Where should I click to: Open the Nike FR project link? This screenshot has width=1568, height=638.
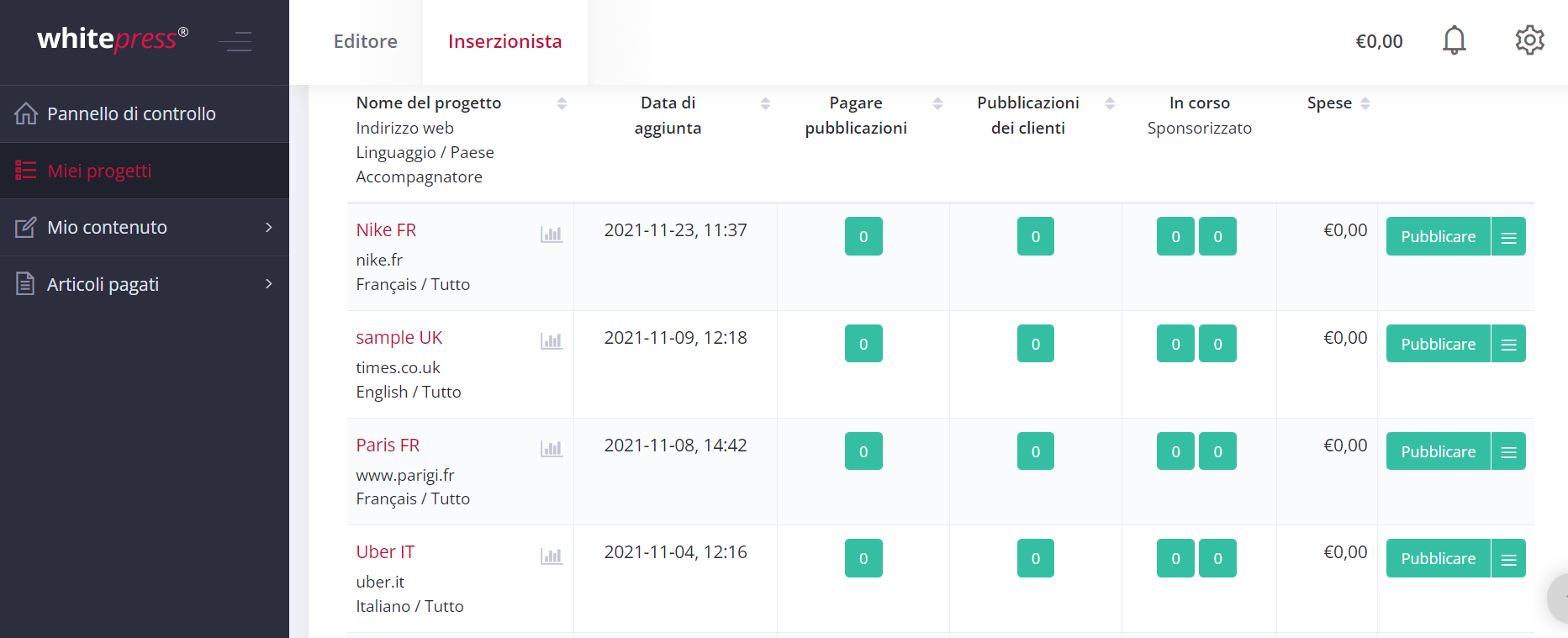[x=386, y=230]
